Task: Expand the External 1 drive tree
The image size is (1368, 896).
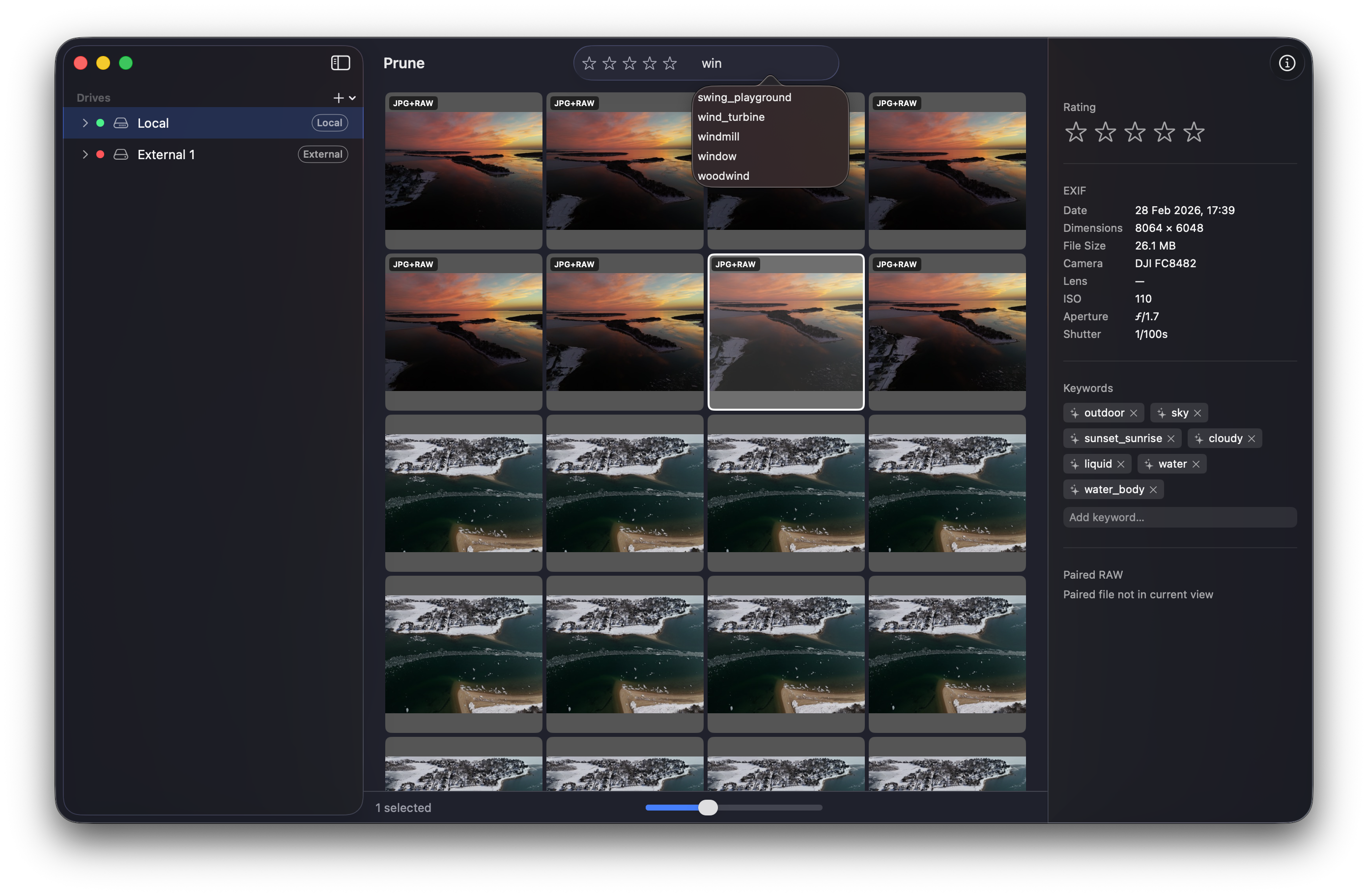Action: pos(85,155)
